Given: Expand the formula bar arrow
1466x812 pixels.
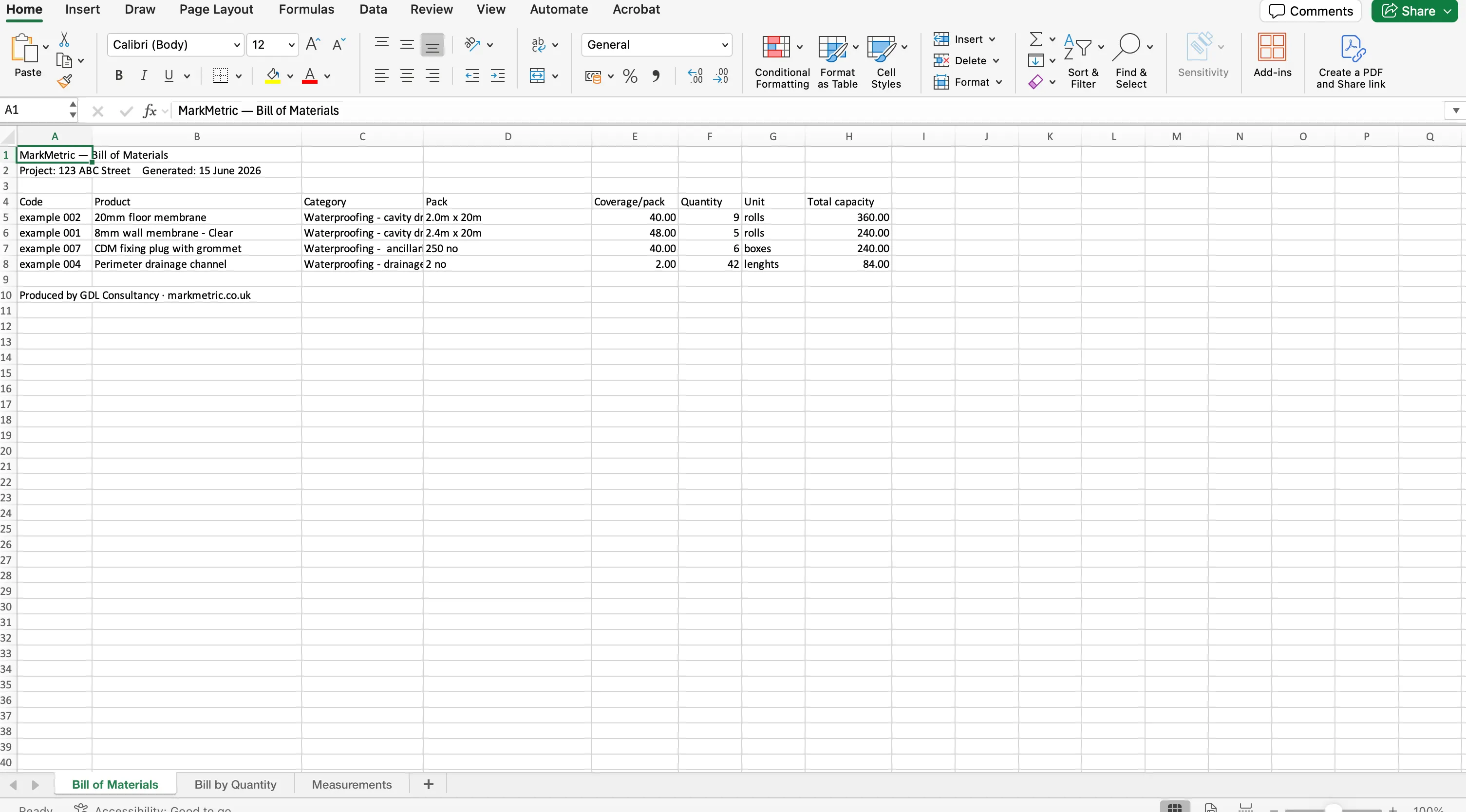Looking at the screenshot, I should [x=1456, y=111].
